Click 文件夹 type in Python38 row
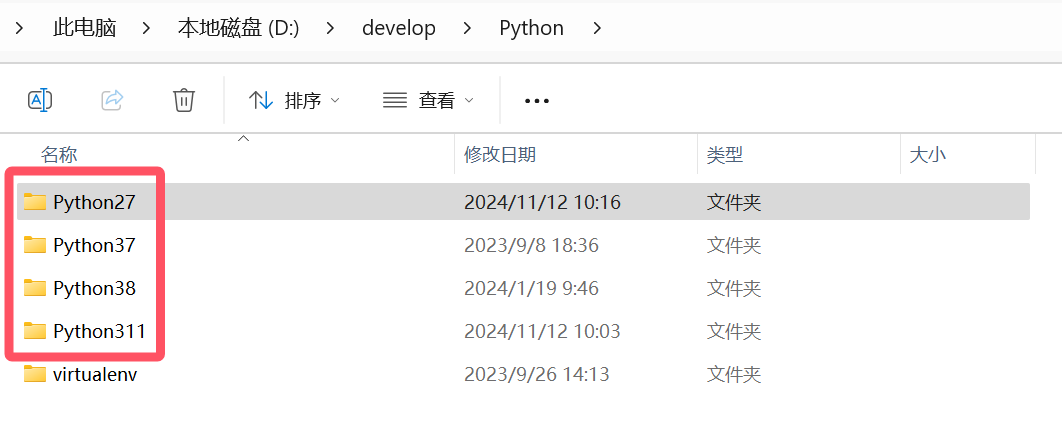Image resolution: width=1062 pixels, height=429 pixels. click(x=734, y=288)
